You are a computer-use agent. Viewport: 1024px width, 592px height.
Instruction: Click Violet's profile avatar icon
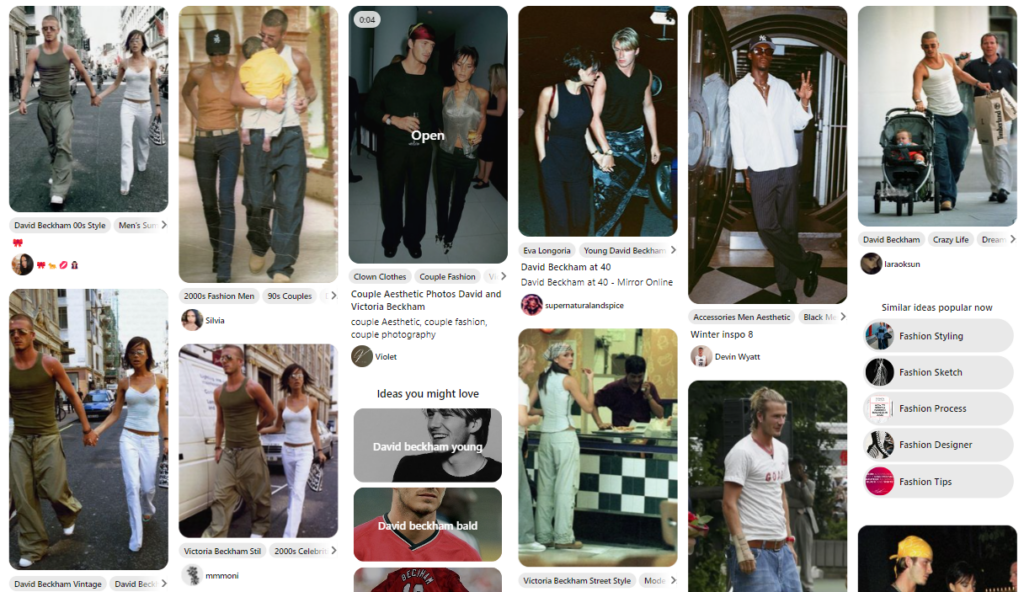click(x=362, y=356)
